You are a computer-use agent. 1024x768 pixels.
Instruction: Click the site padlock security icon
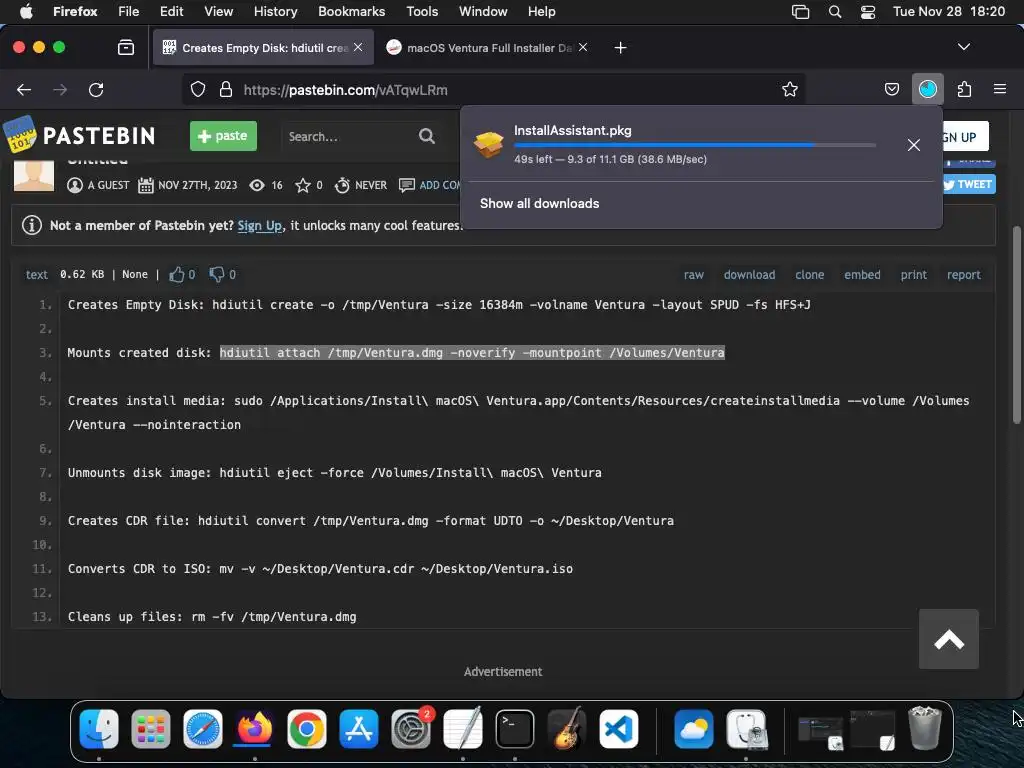226,89
